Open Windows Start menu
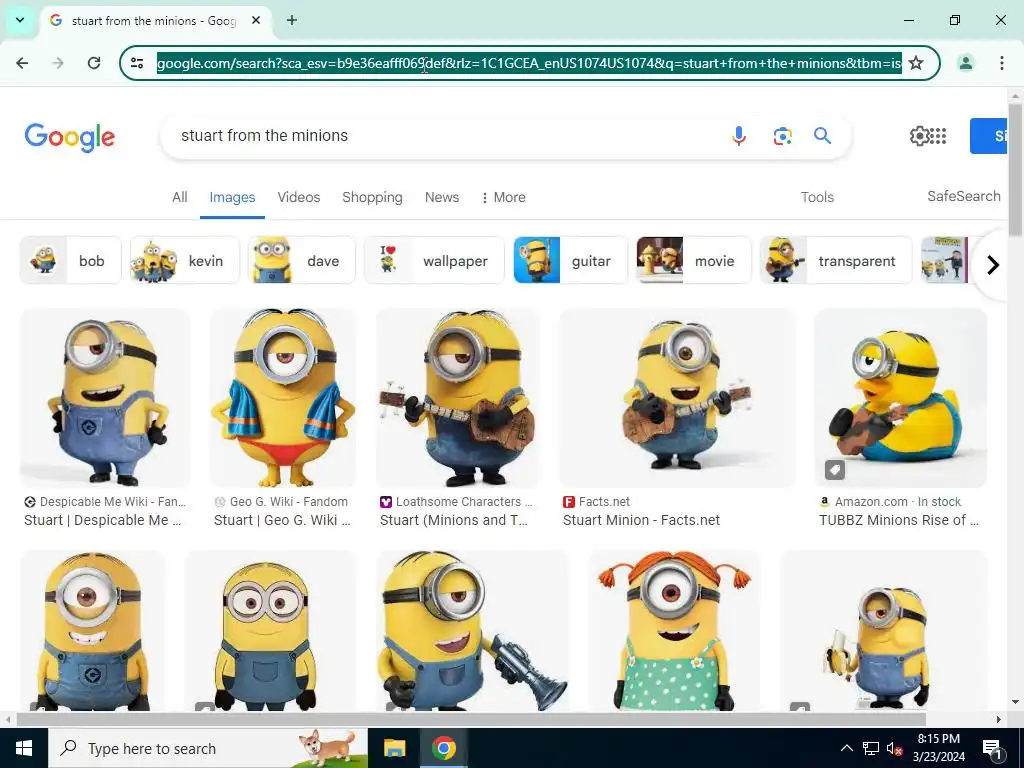 [24, 748]
